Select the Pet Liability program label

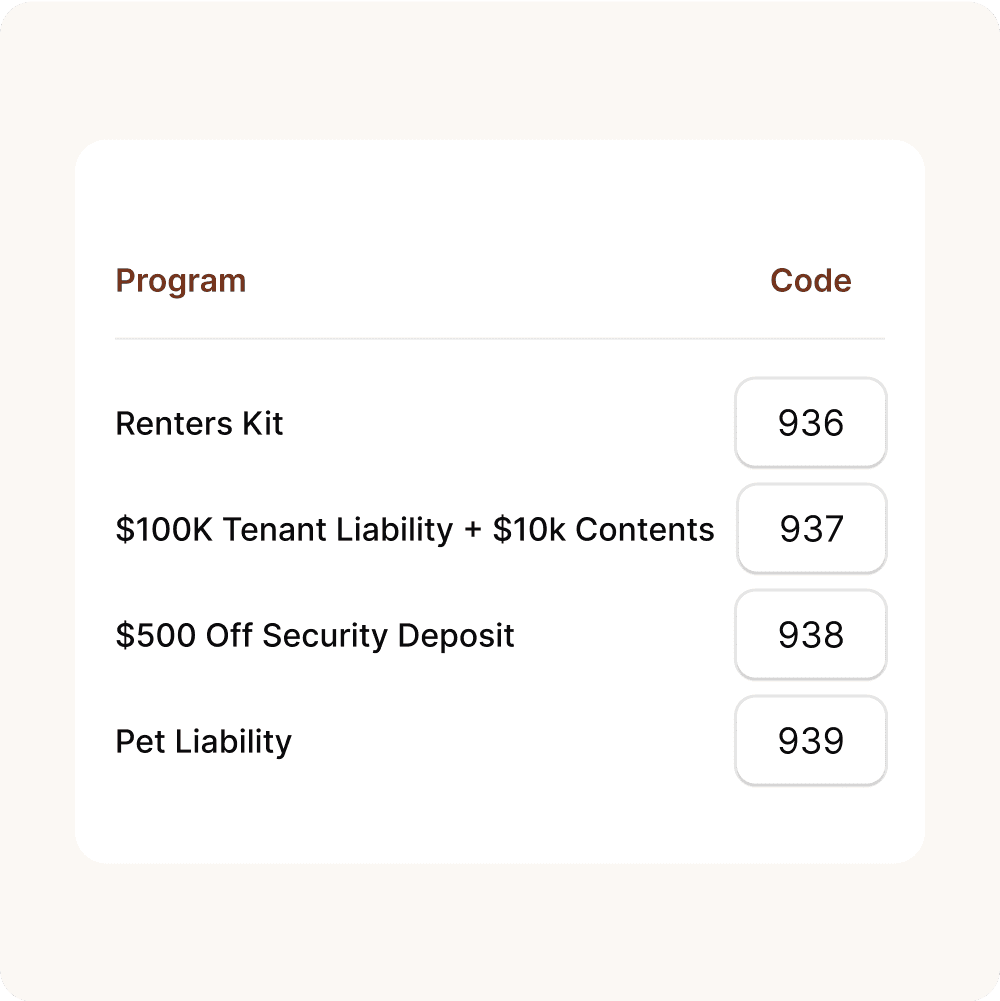tap(204, 742)
